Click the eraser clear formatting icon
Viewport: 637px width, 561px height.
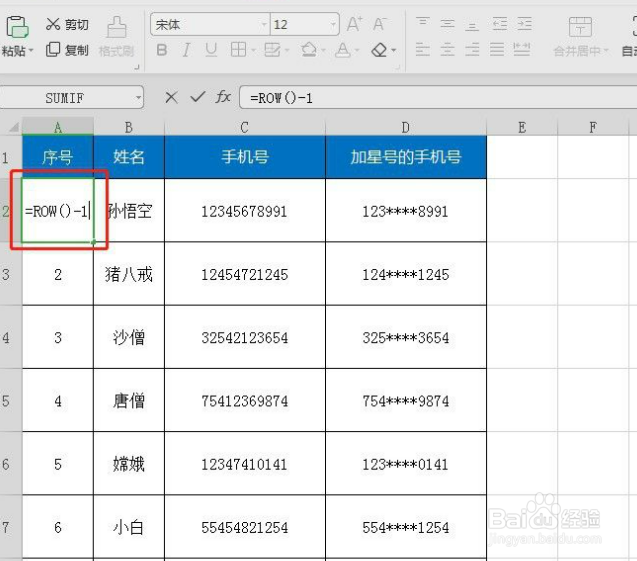click(379, 50)
